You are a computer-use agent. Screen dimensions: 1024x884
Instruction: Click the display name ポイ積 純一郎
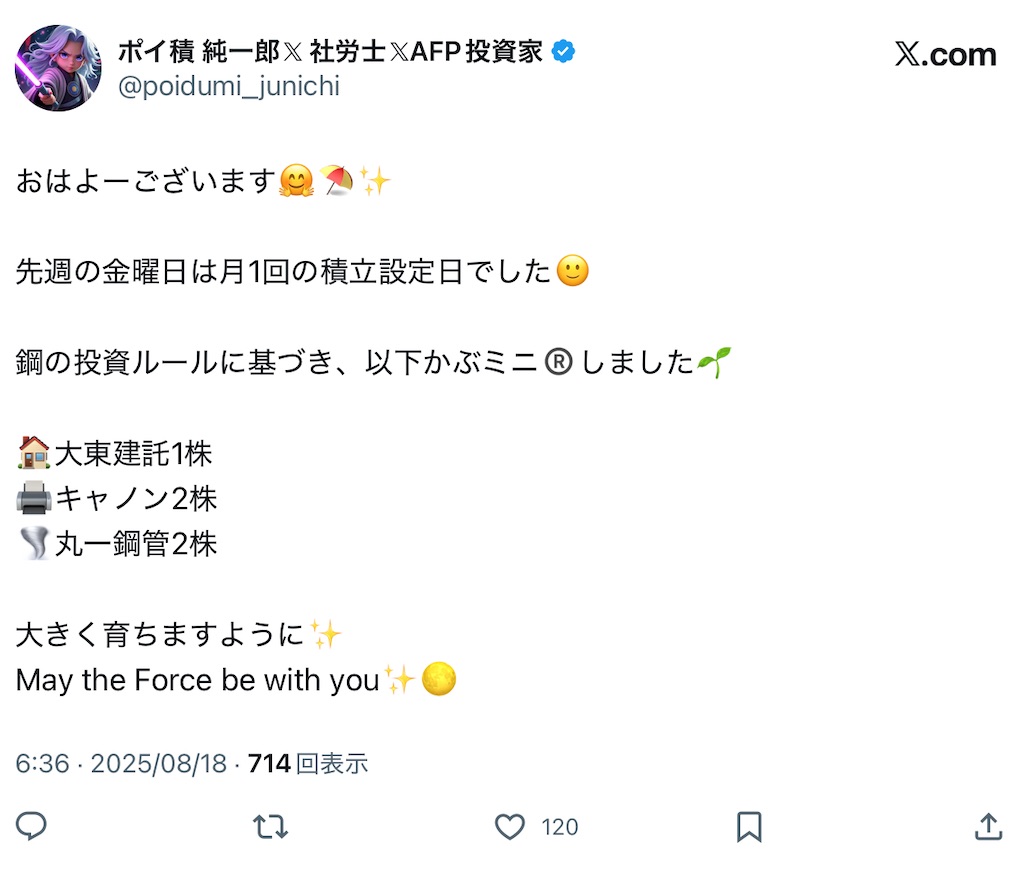tap(200, 52)
